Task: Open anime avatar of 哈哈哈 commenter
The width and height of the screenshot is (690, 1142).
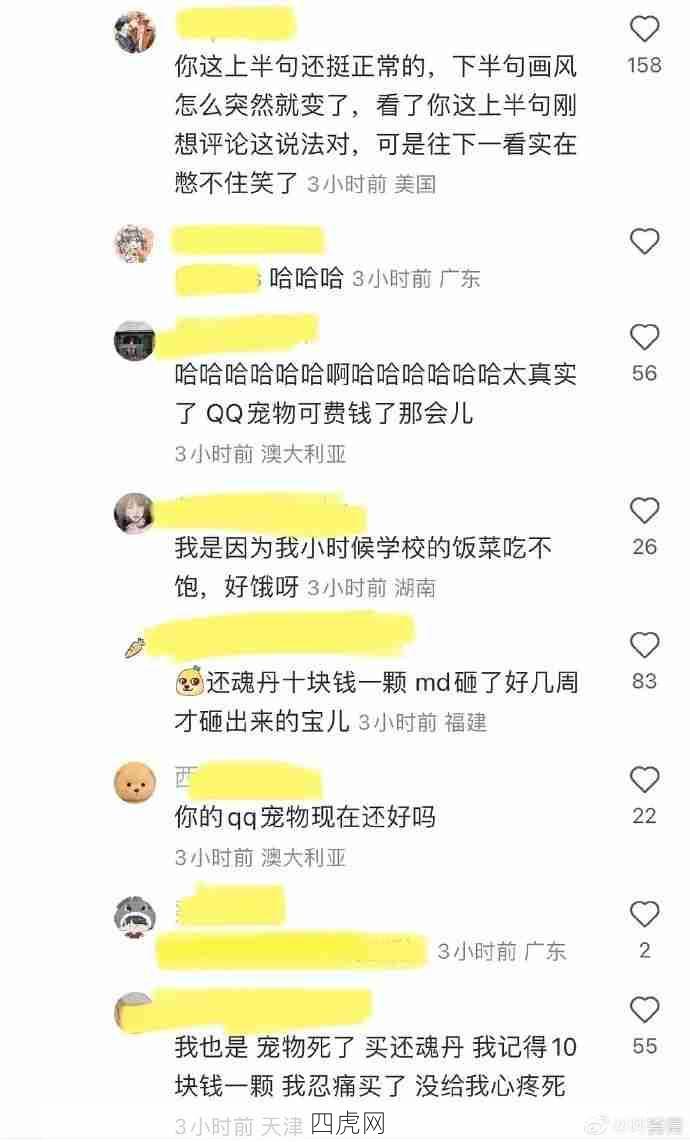Action: pyautogui.click(x=136, y=244)
